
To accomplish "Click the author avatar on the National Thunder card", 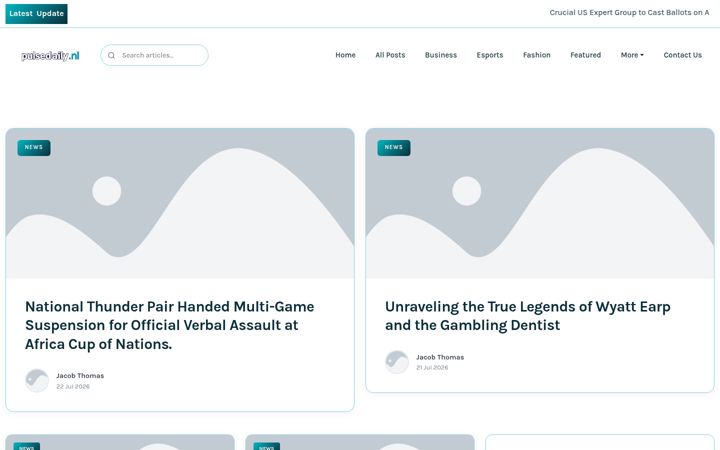I will (x=37, y=381).
